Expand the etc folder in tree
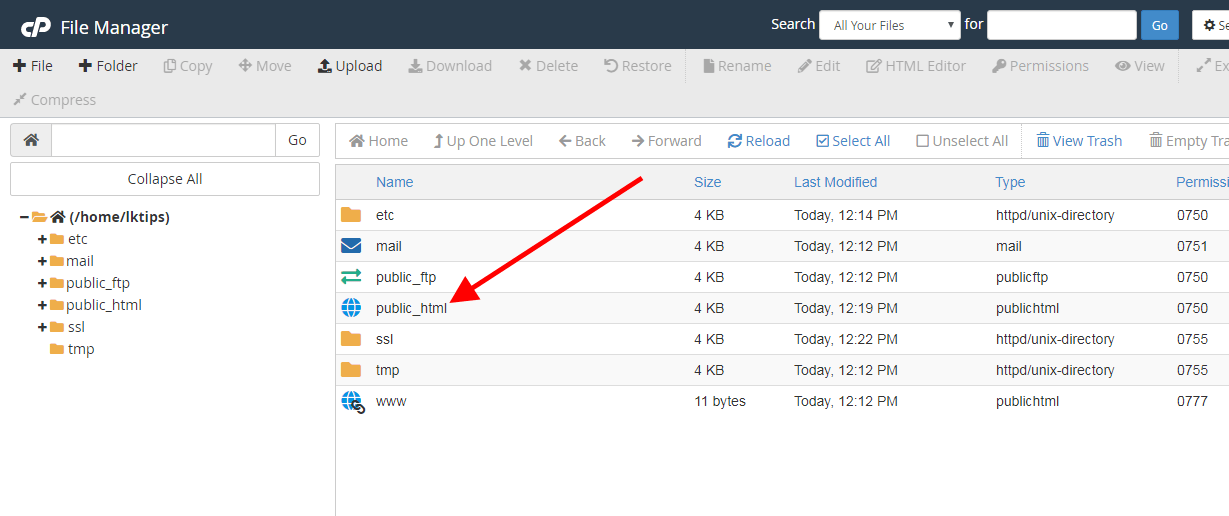The image size is (1229, 516). pos(42,239)
